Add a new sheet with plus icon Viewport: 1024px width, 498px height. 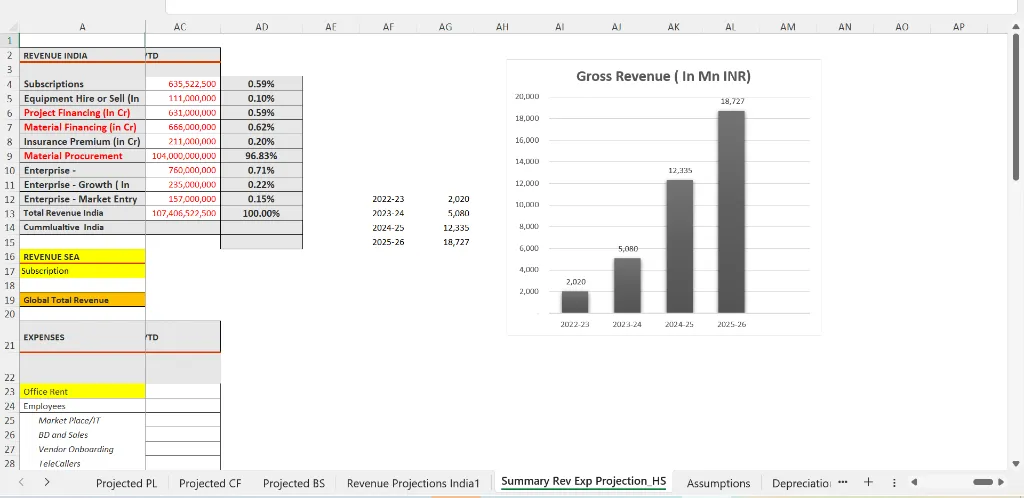[x=868, y=482]
